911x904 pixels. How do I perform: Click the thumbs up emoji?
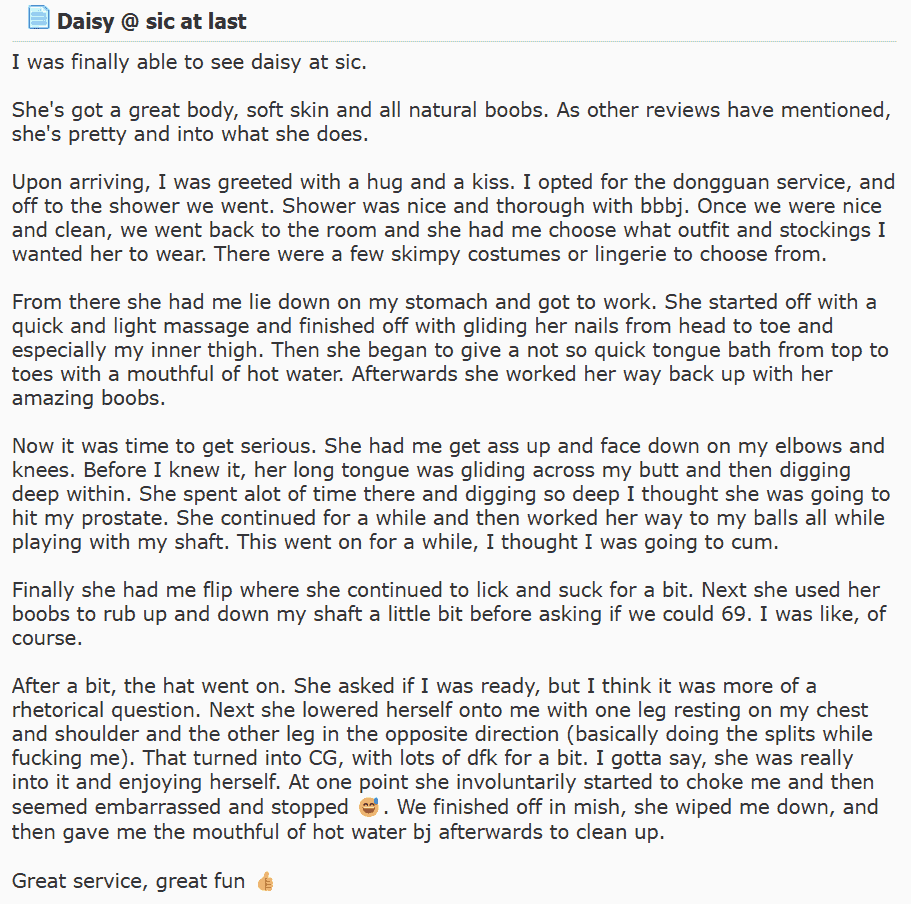coord(265,881)
